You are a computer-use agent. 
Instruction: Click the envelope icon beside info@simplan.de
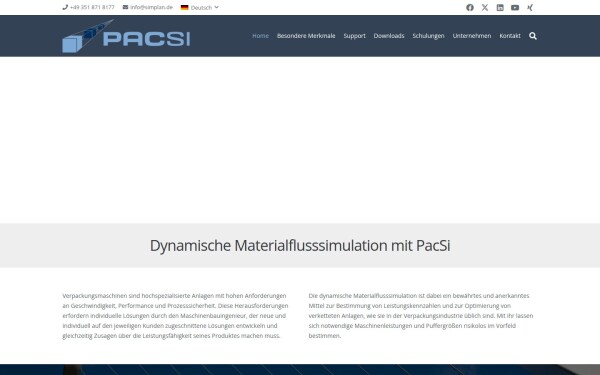[x=125, y=7]
